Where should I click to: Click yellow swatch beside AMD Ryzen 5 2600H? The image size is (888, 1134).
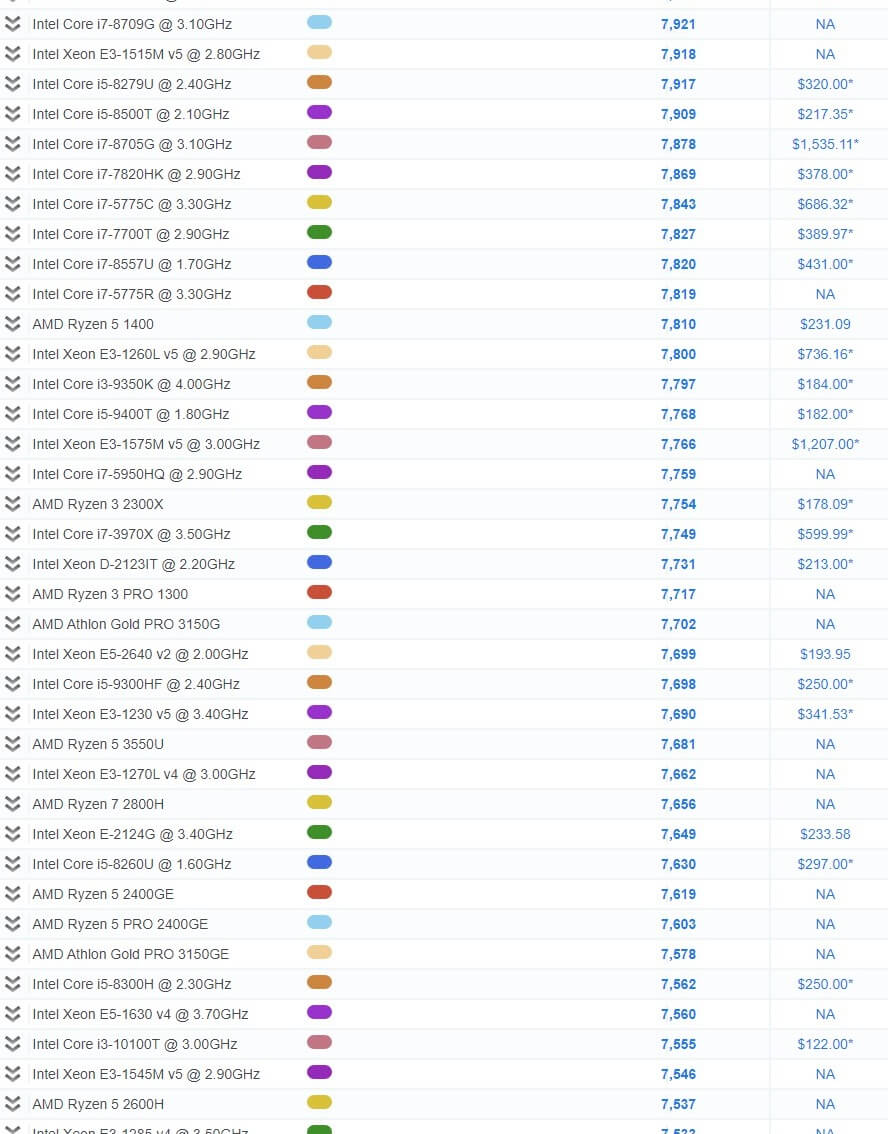pyautogui.click(x=319, y=1102)
